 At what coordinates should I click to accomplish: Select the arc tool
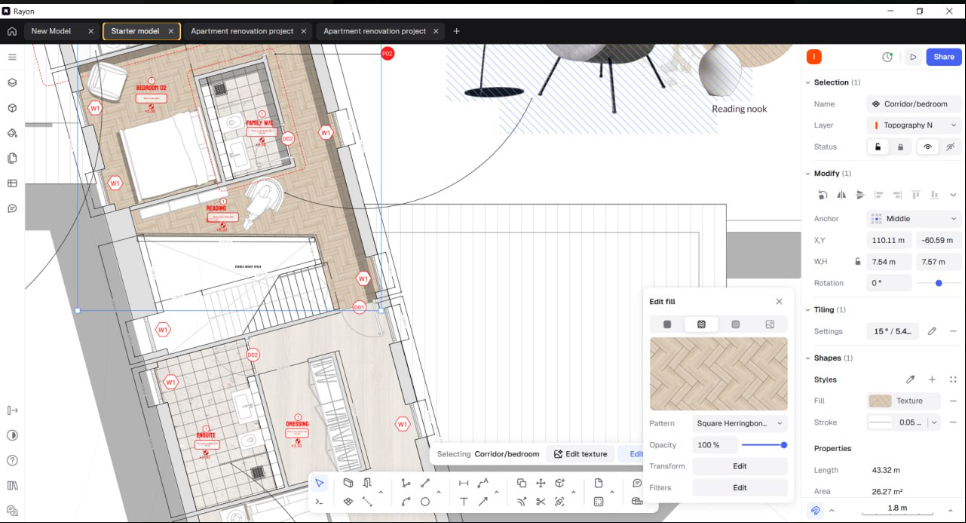[405, 502]
